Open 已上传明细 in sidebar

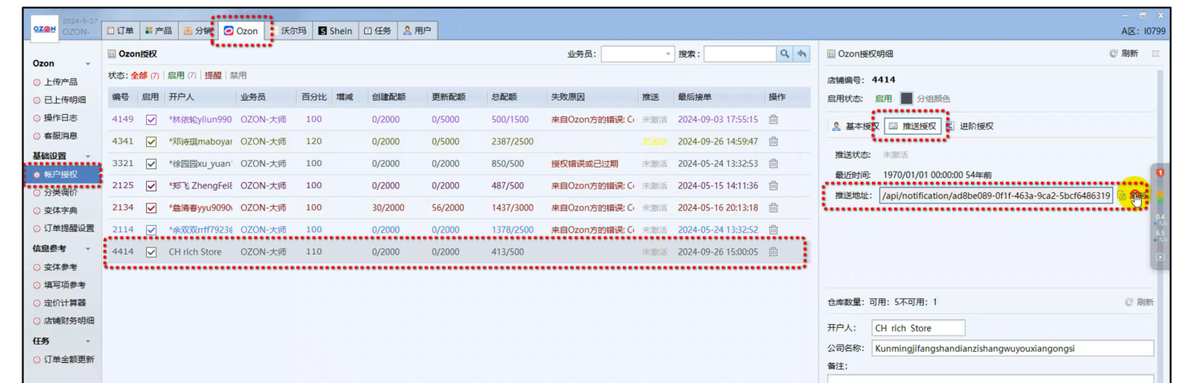click(x=60, y=100)
